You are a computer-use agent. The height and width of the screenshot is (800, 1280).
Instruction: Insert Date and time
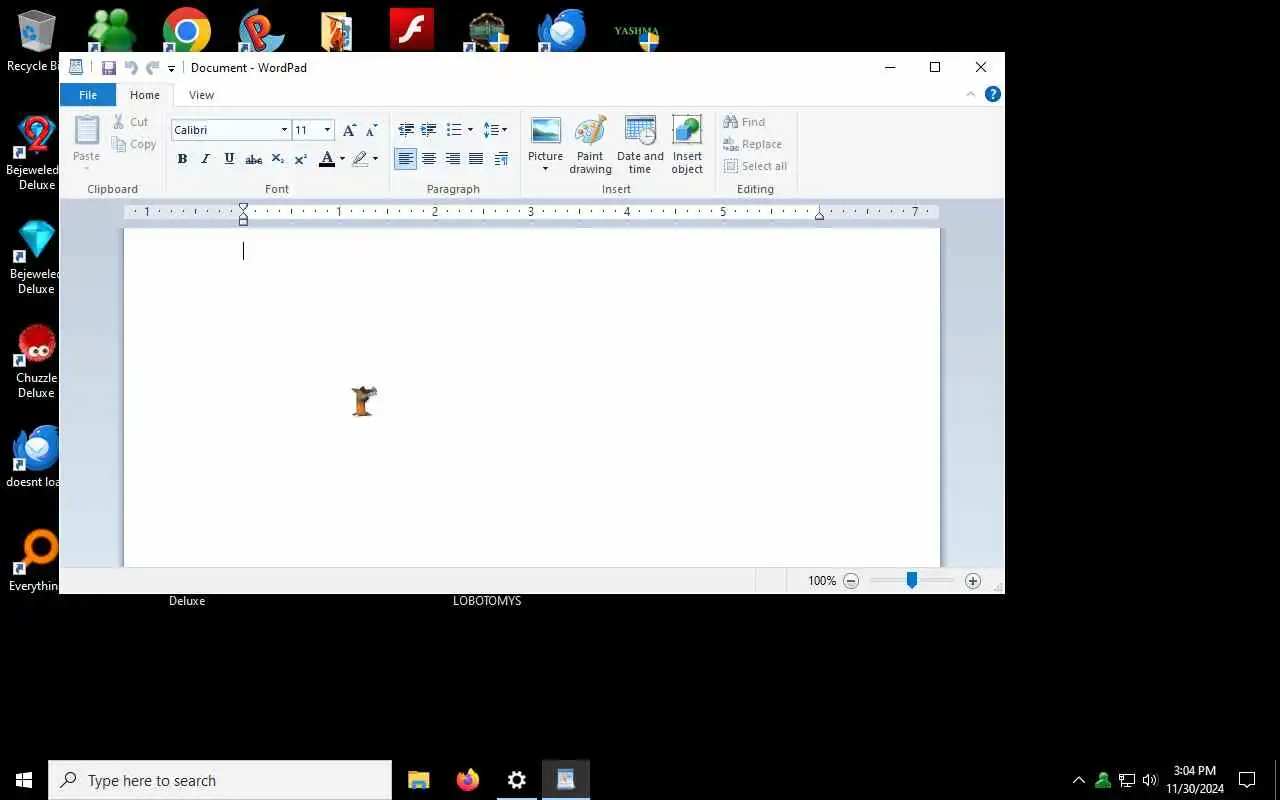pyautogui.click(x=640, y=145)
